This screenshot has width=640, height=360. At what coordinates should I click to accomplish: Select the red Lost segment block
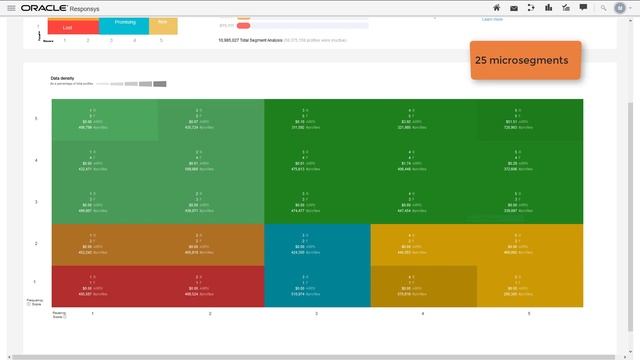pos(73,27)
